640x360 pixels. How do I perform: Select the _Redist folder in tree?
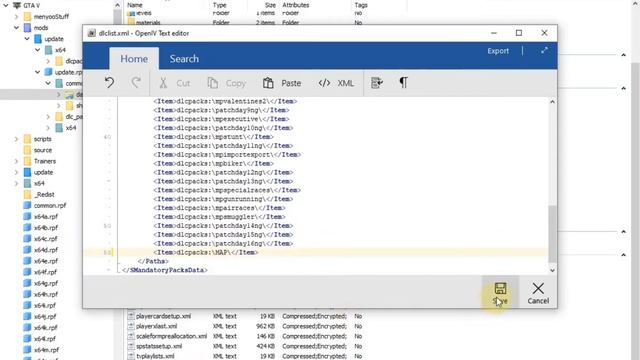tap(44, 195)
